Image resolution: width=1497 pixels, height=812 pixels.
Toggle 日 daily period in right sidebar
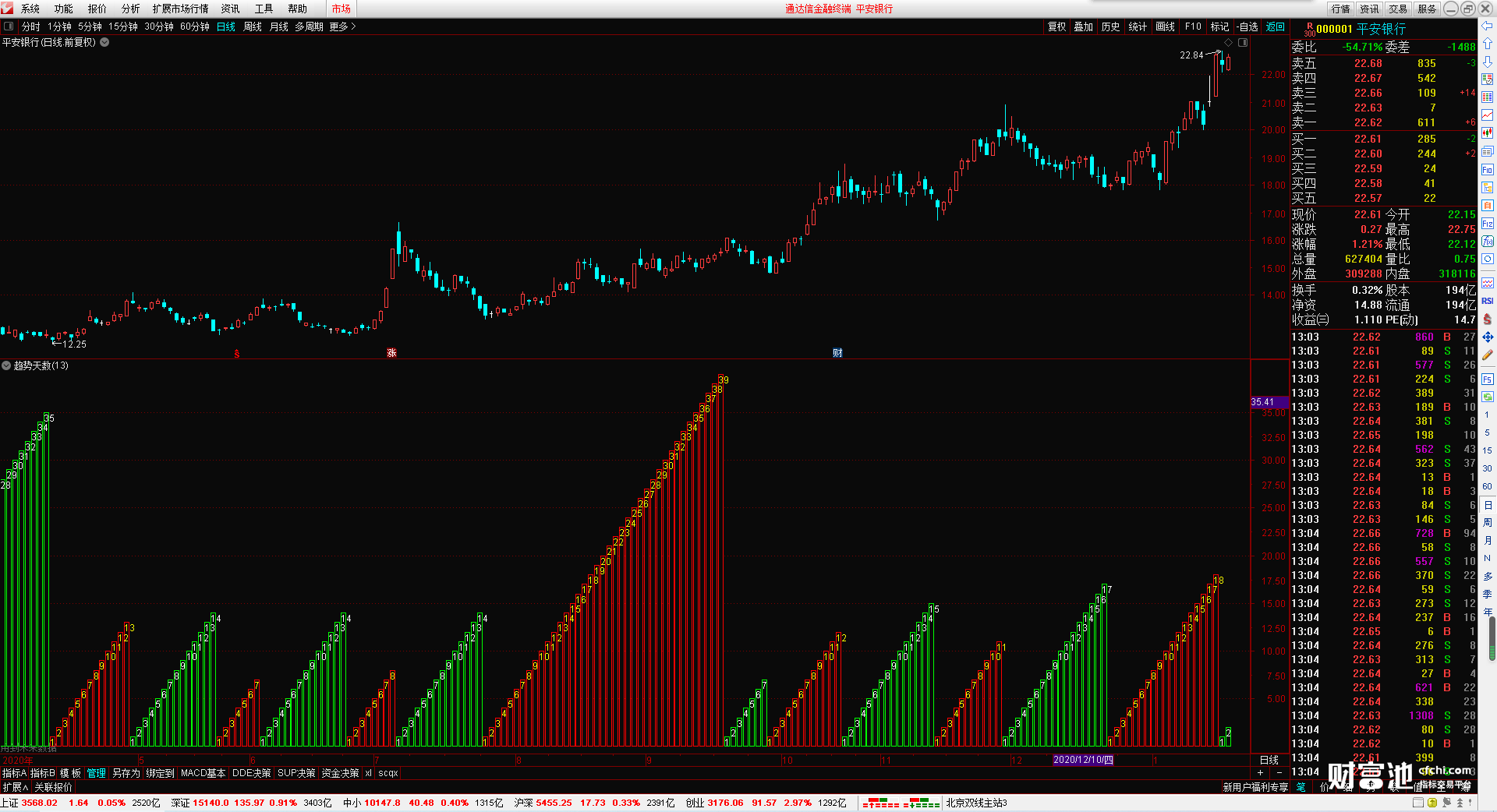pos(1488,505)
